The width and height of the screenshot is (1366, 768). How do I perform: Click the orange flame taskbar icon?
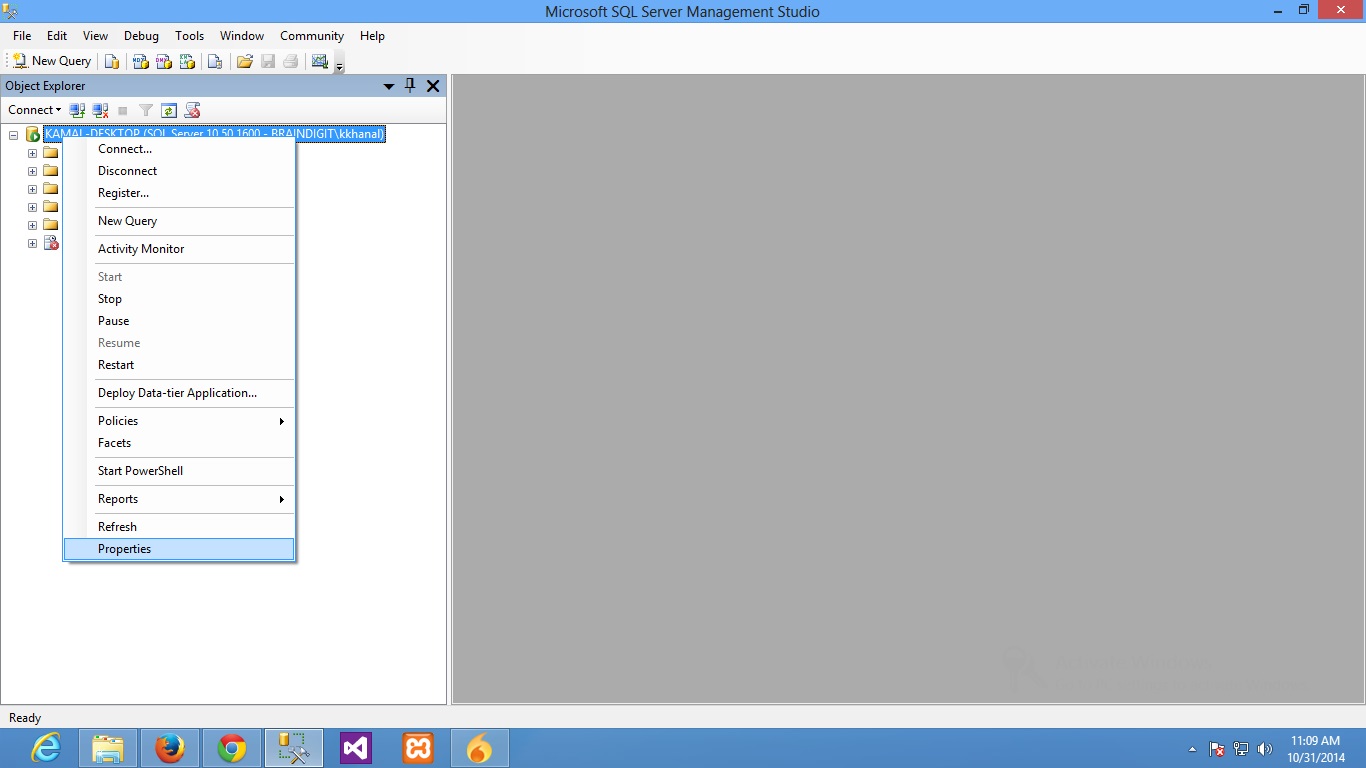tap(480, 748)
